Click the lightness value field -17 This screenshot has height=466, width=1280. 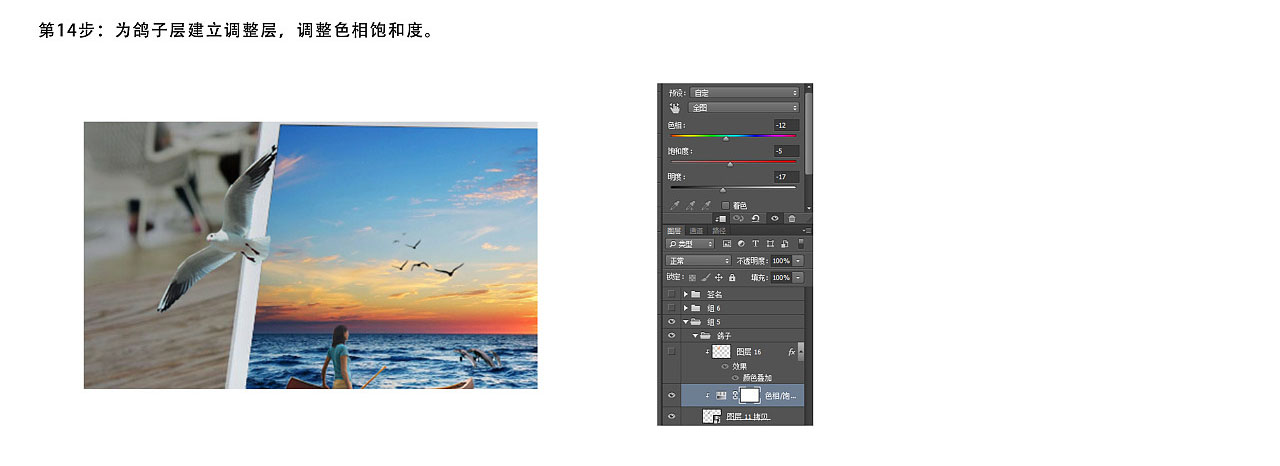pyautogui.click(x=786, y=177)
